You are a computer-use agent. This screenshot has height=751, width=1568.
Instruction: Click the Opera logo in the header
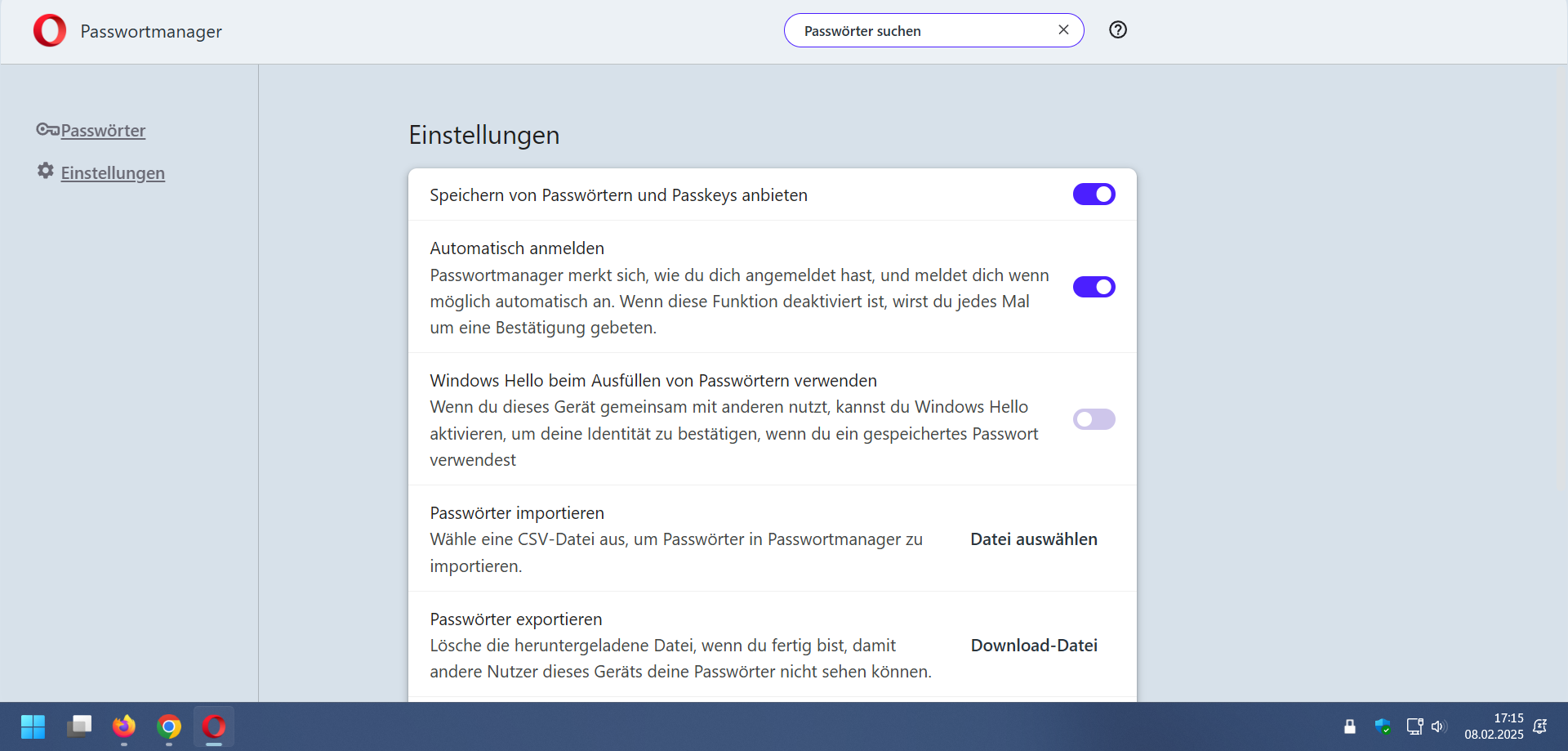pyautogui.click(x=50, y=31)
